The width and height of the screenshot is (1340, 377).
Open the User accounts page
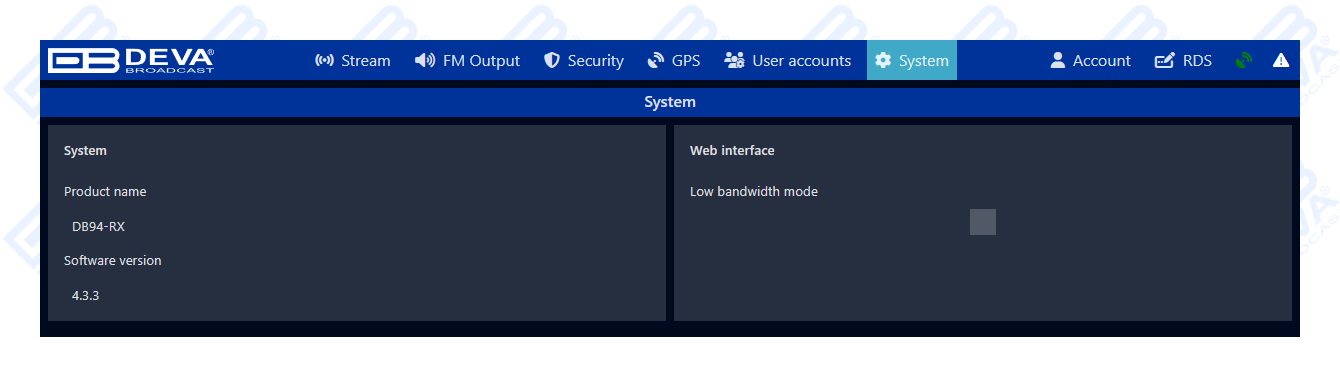click(789, 61)
